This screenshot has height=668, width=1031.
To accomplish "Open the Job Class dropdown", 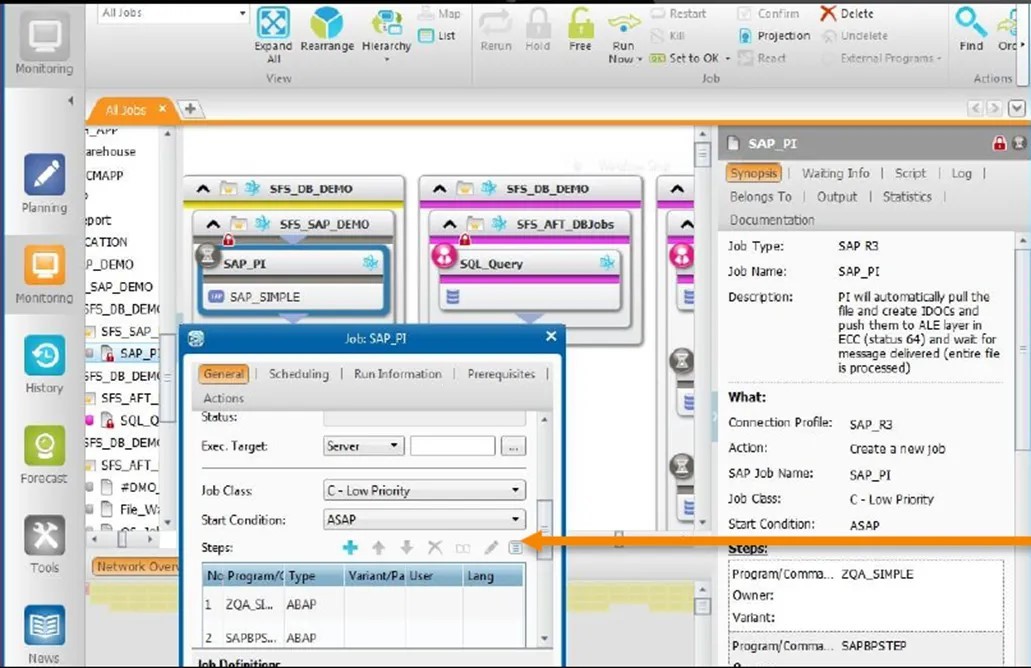I will coord(424,490).
